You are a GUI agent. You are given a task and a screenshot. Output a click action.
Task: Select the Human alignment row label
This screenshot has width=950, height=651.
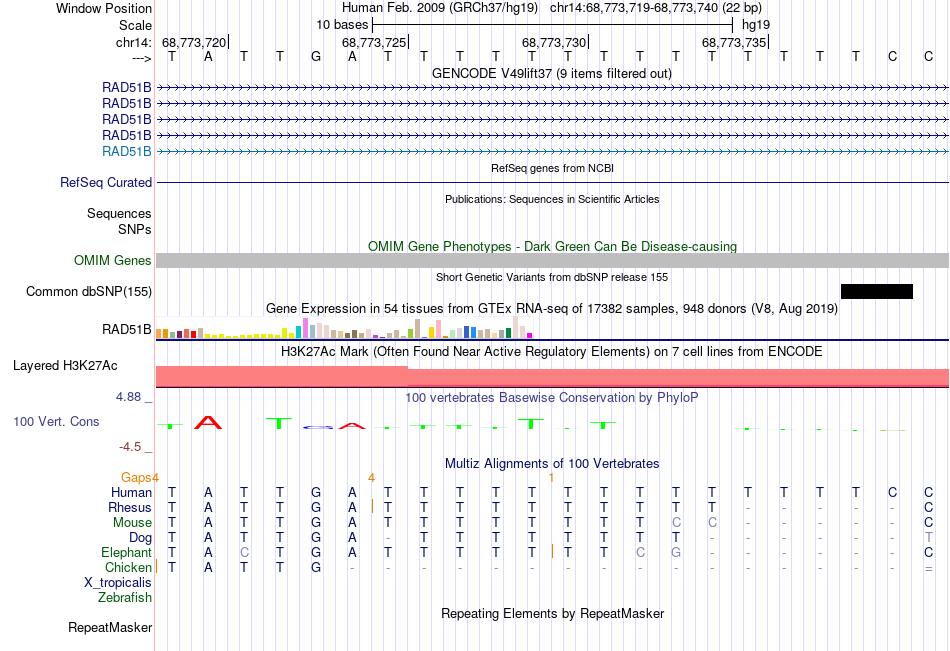click(x=131, y=493)
